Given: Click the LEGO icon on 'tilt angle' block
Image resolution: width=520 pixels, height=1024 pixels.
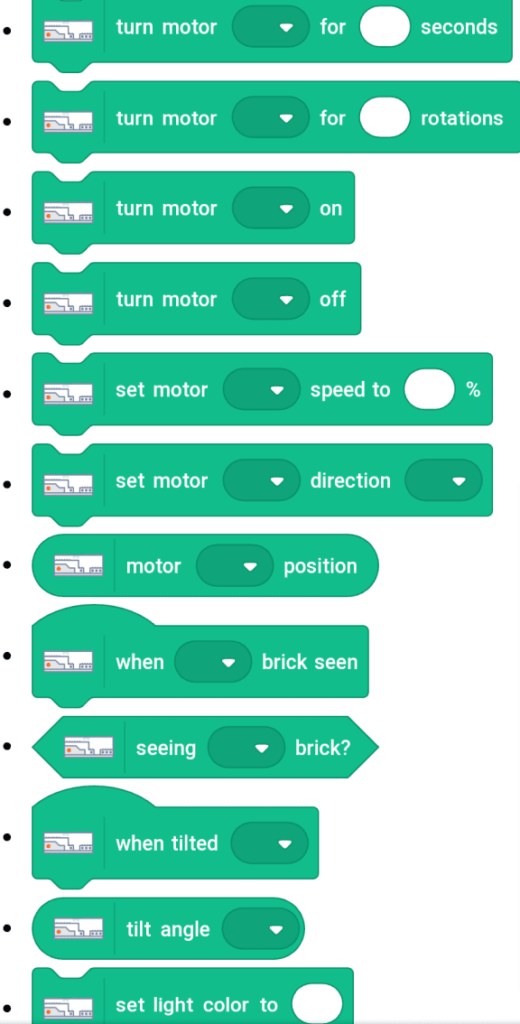Looking at the screenshot, I should [x=78, y=929].
